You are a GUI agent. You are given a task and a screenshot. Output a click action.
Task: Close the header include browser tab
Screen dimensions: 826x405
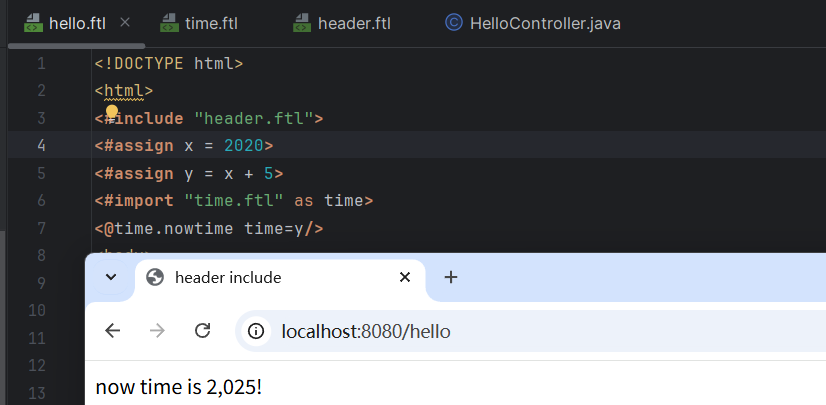click(x=405, y=277)
